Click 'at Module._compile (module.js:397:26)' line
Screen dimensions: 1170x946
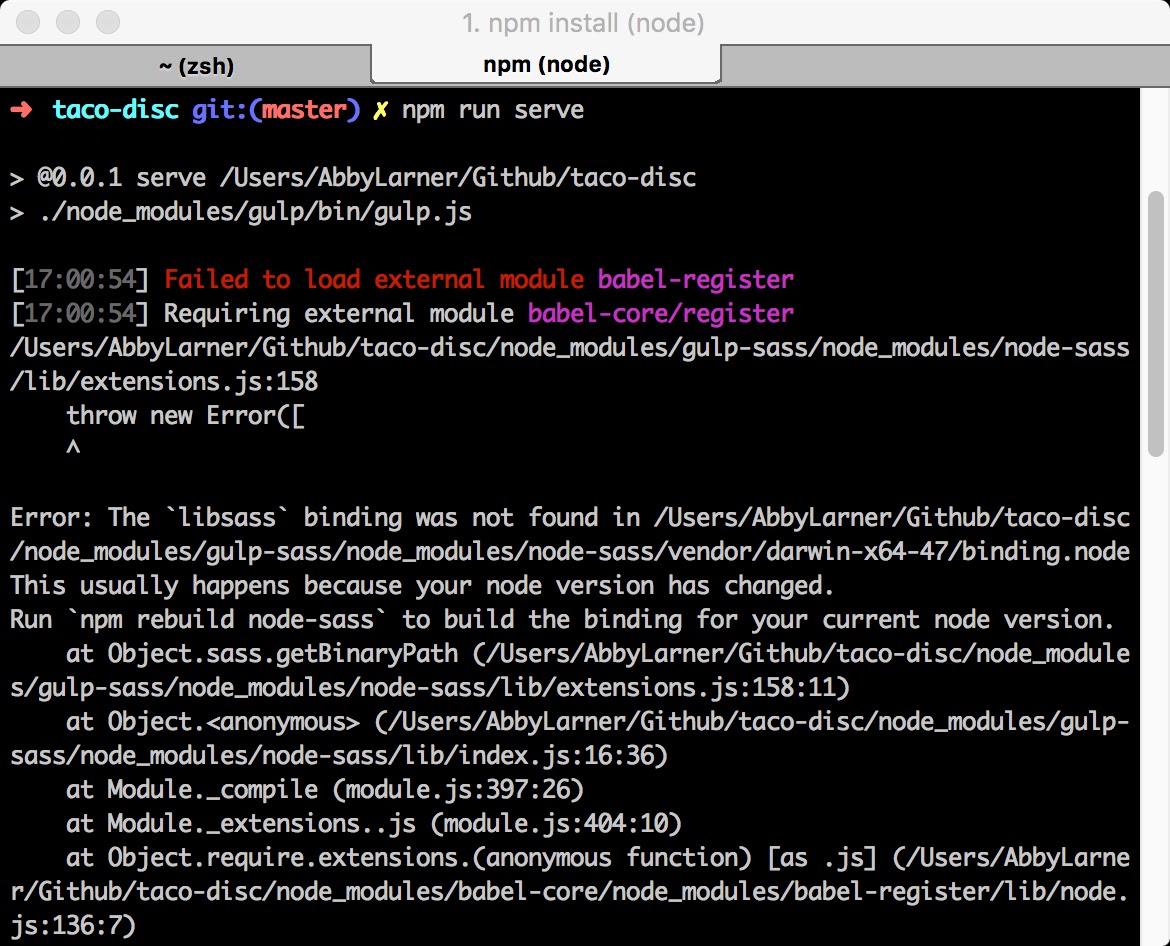click(325, 789)
